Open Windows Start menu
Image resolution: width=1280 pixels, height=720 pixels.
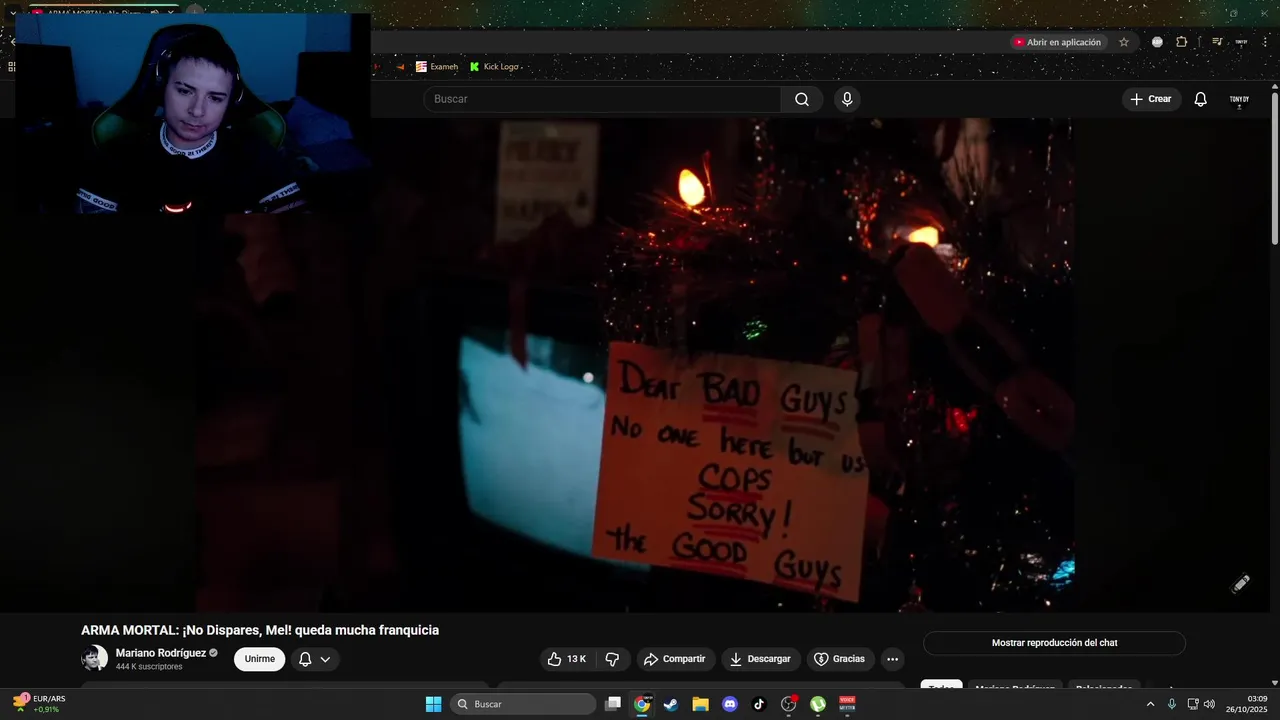coord(433,704)
